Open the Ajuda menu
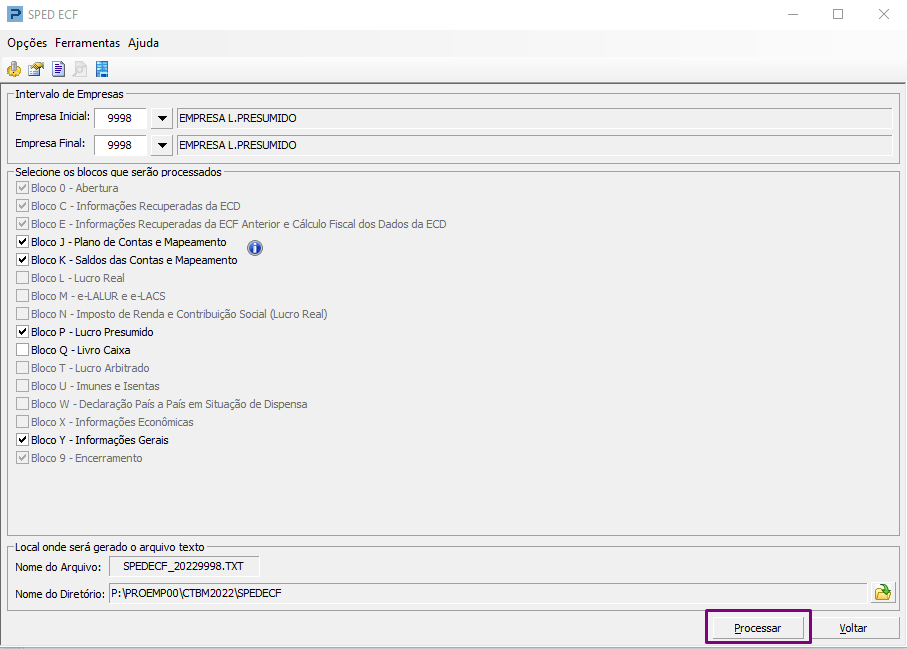Viewport: 907px width, 649px height. tap(143, 43)
